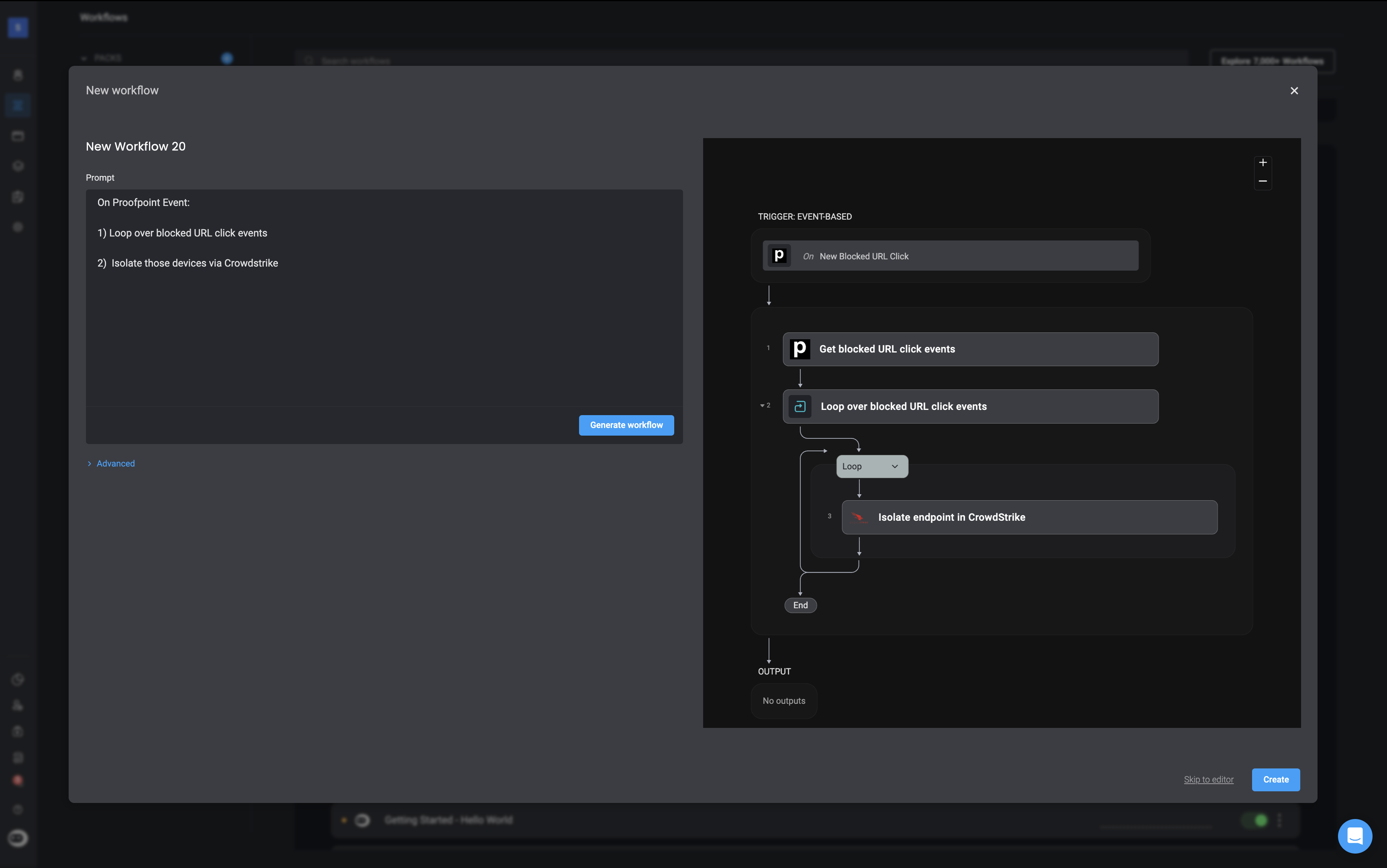Viewport: 1387px width, 868px height.
Task: Open the Loop dropdown in the flow
Action: [871, 467]
